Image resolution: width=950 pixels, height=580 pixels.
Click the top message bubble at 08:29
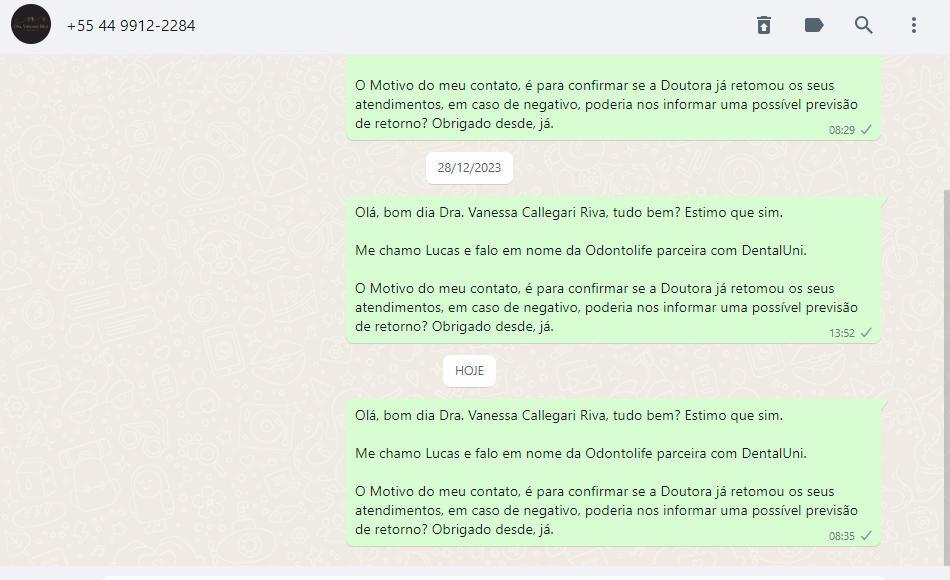pos(613,98)
